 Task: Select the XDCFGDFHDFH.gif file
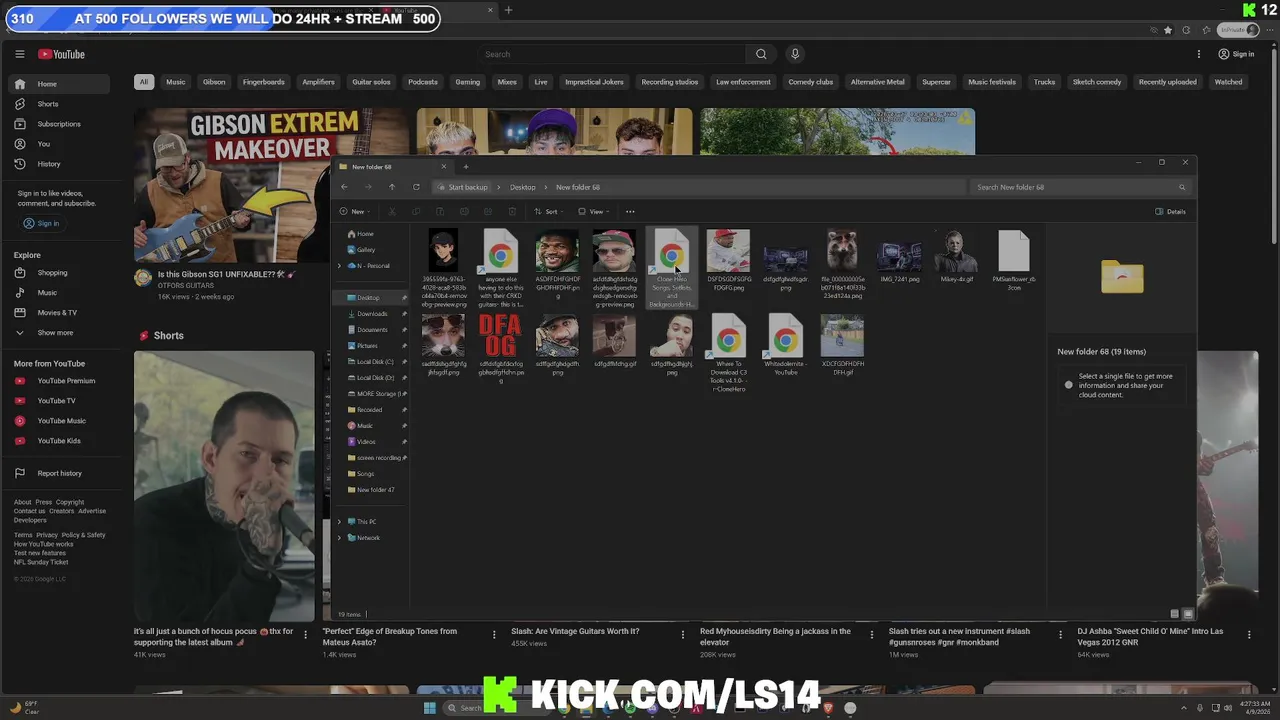coord(842,345)
